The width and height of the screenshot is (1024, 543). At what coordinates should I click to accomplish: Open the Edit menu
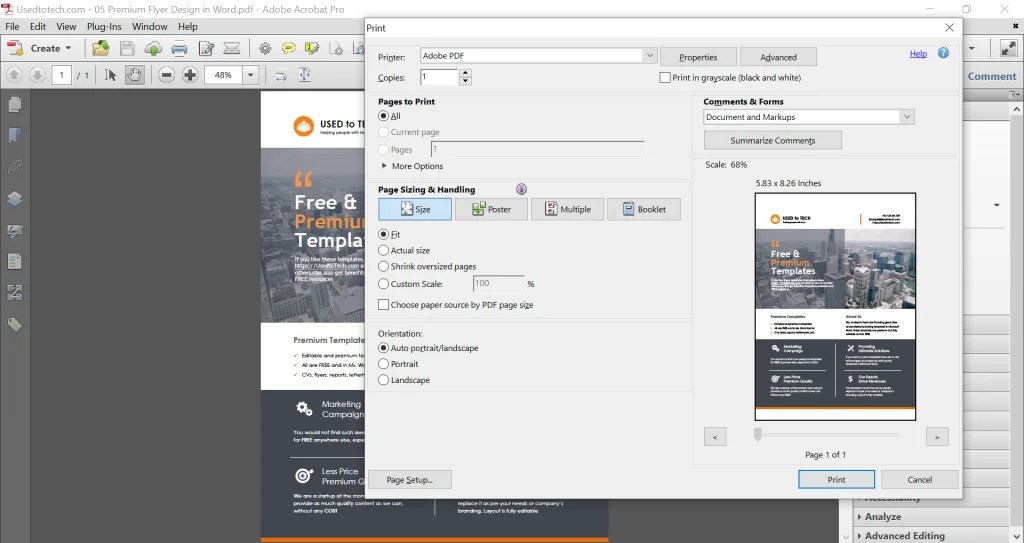38,27
